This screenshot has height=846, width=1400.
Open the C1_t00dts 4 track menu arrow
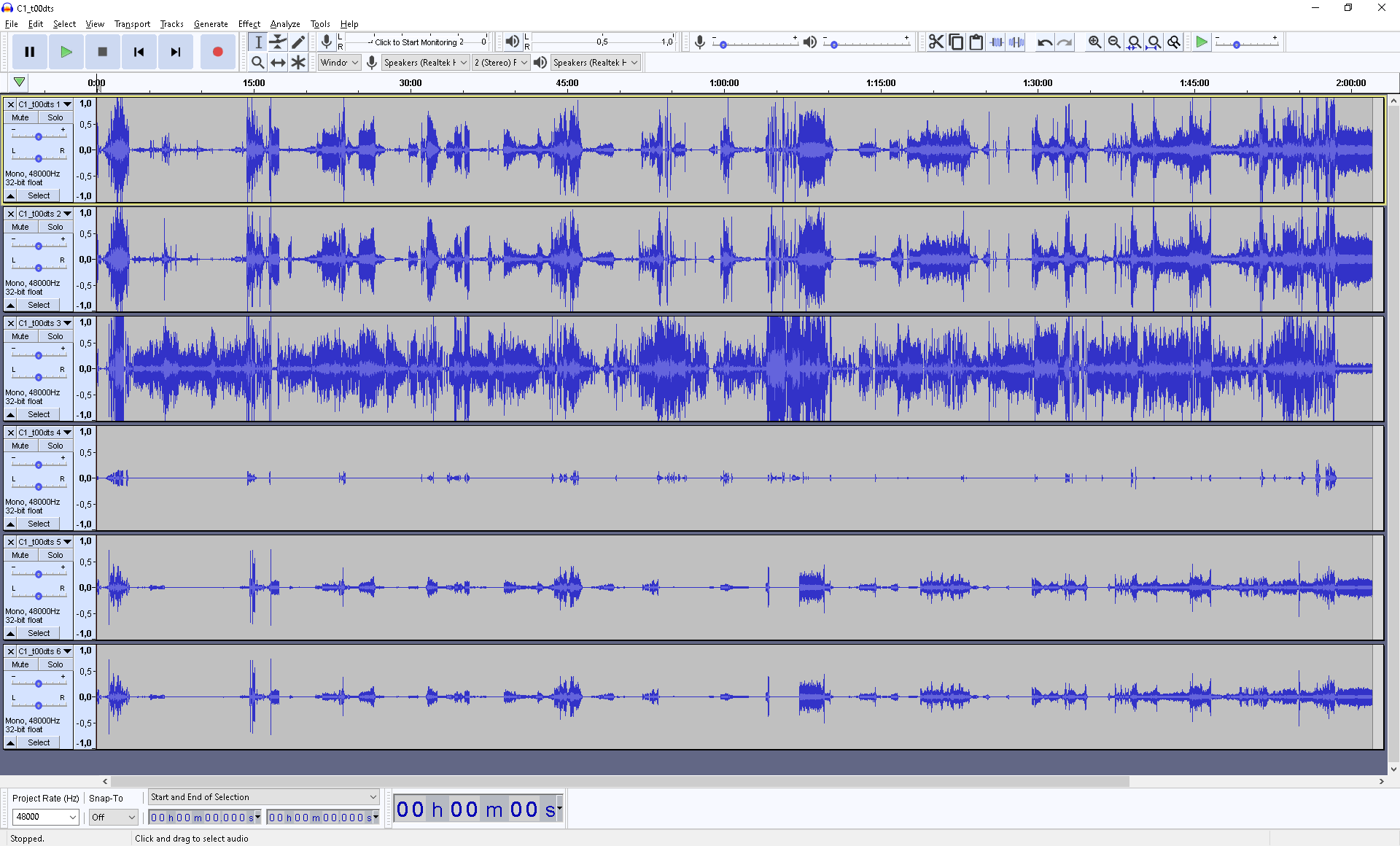[67, 432]
